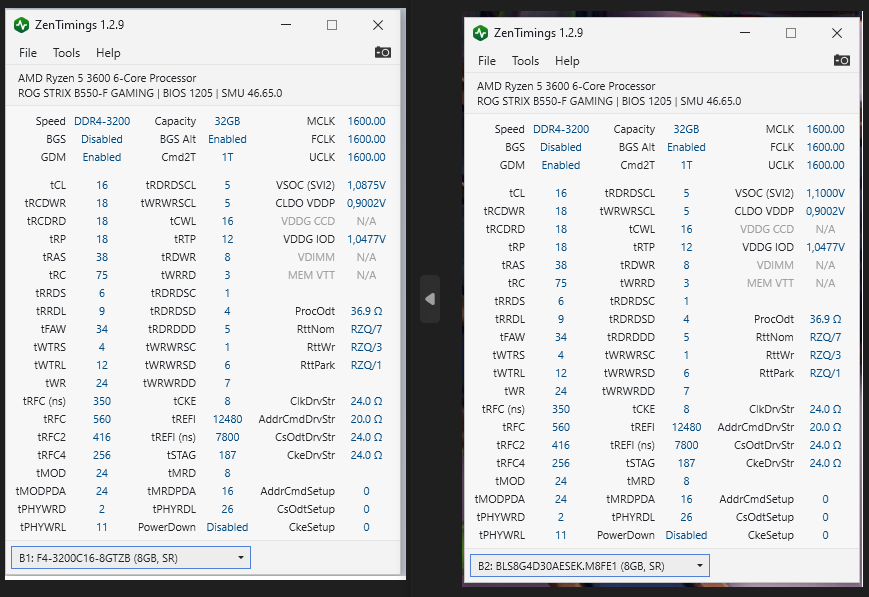Open File menu in left ZenTimings window

tap(28, 53)
